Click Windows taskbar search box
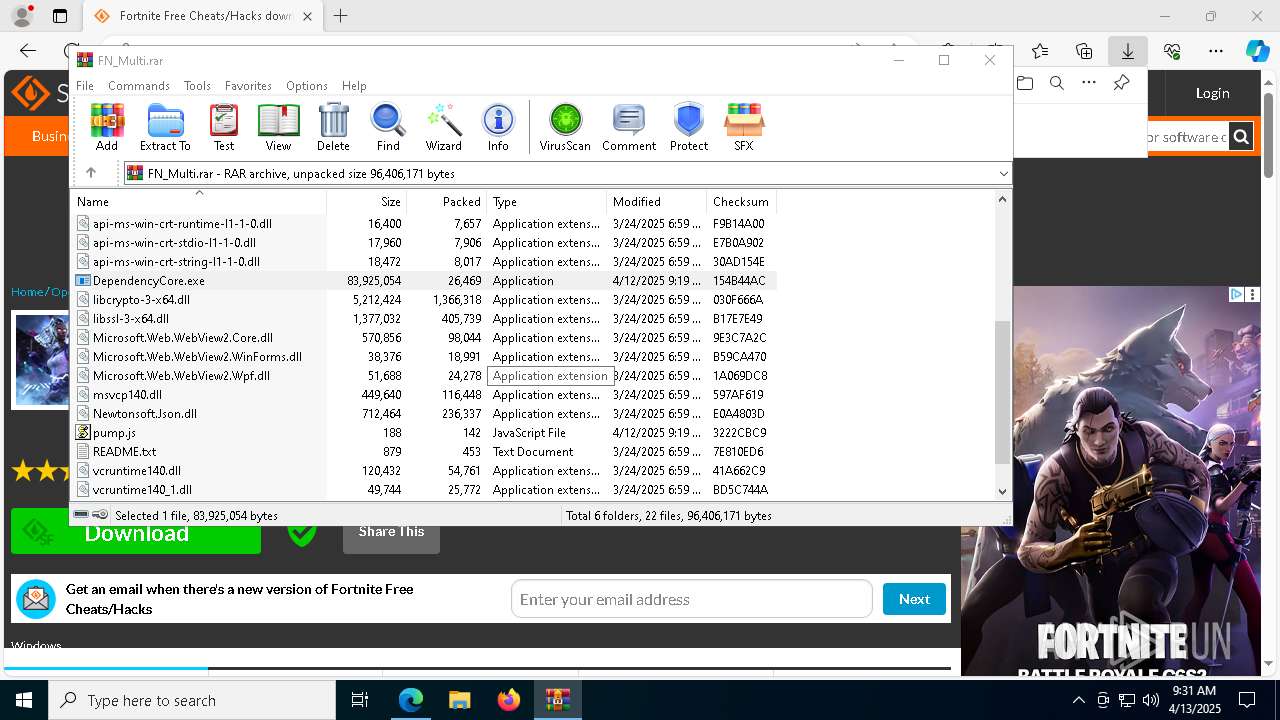The height and width of the screenshot is (720, 1280). click(x=193, y=700)
